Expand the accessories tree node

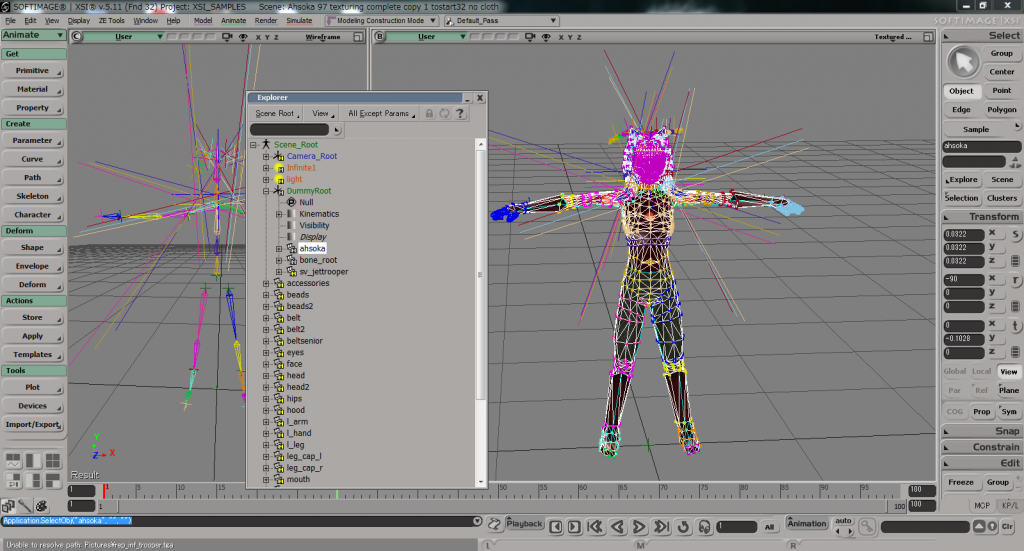pos(266,283)
